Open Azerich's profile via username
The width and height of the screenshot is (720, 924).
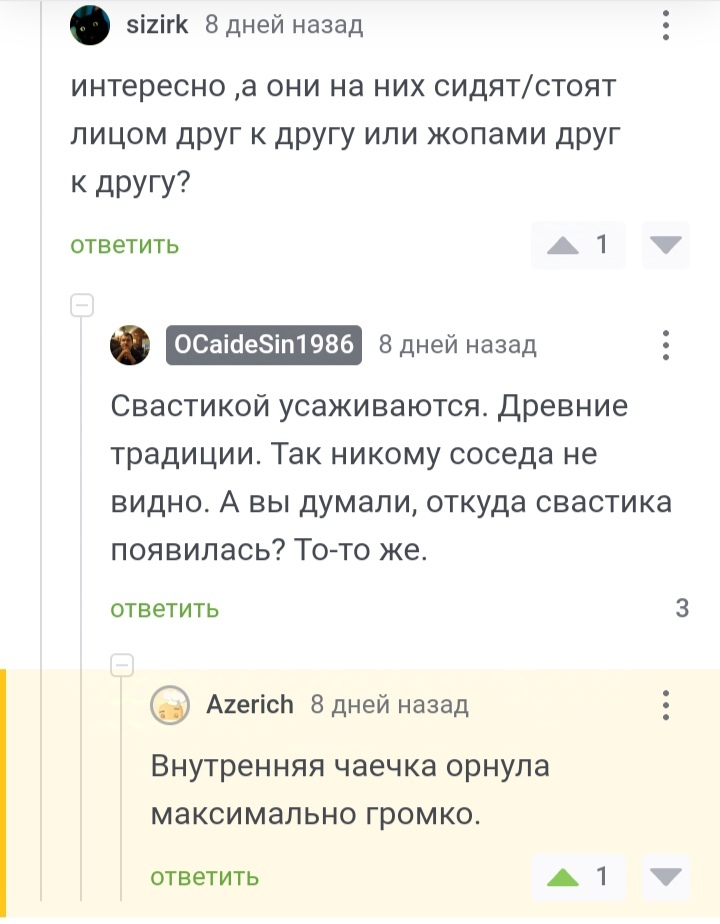(x=250, y=705)
